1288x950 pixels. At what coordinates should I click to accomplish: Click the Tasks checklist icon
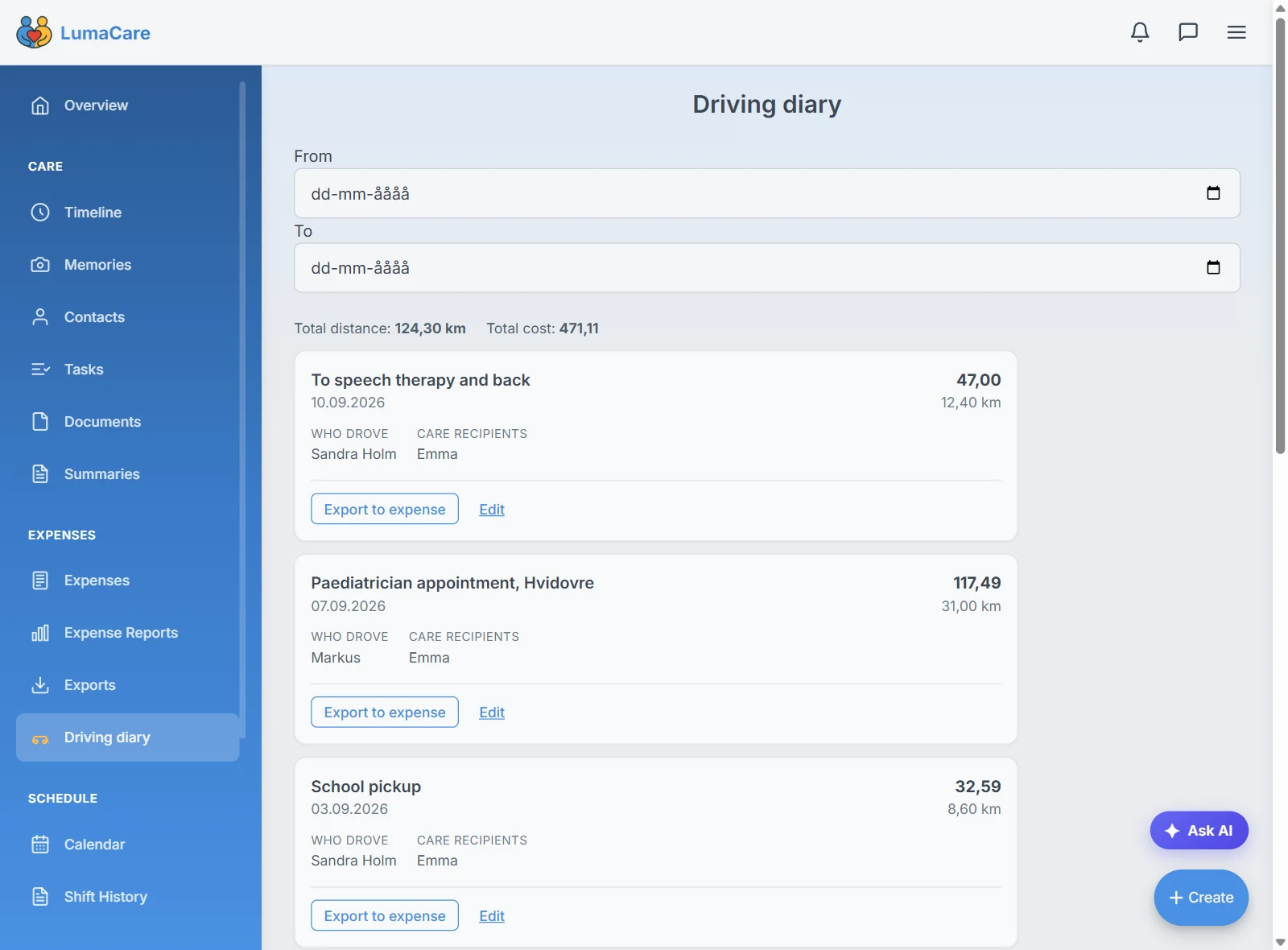[x=40, y=370]
